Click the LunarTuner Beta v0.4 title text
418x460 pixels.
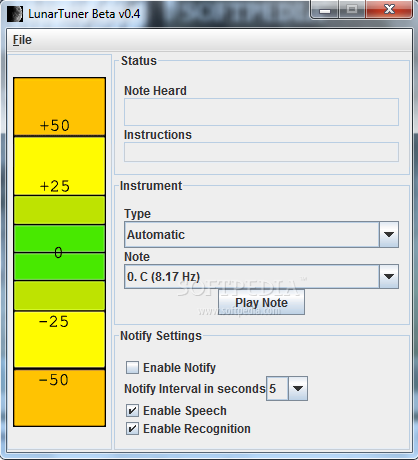point(84,14)
